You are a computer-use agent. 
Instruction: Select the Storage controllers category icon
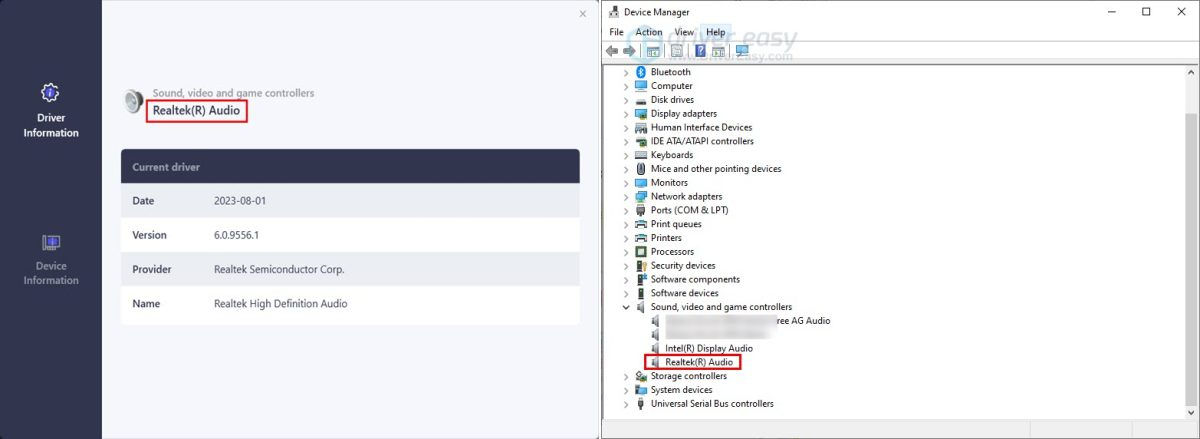(641, 376)
